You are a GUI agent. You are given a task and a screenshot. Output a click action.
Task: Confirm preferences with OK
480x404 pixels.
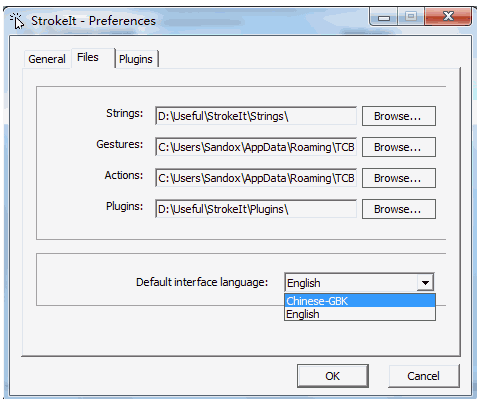pos(333,376)
